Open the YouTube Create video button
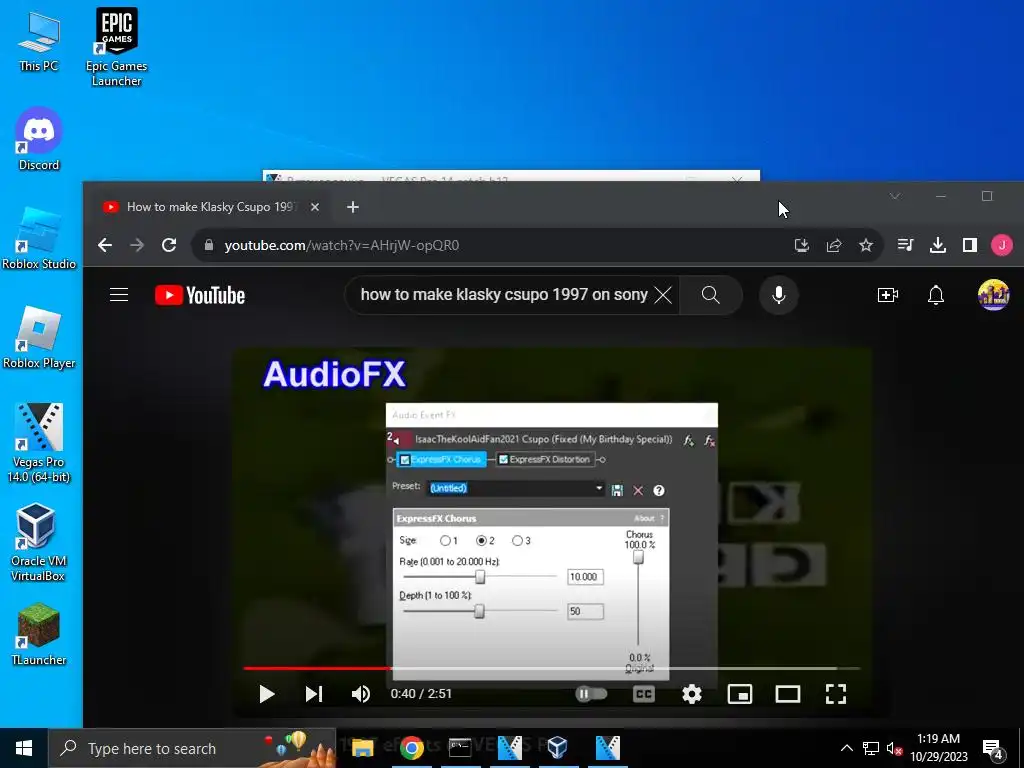This screenshot has width=1024, height=768. [x=888, y=295]
